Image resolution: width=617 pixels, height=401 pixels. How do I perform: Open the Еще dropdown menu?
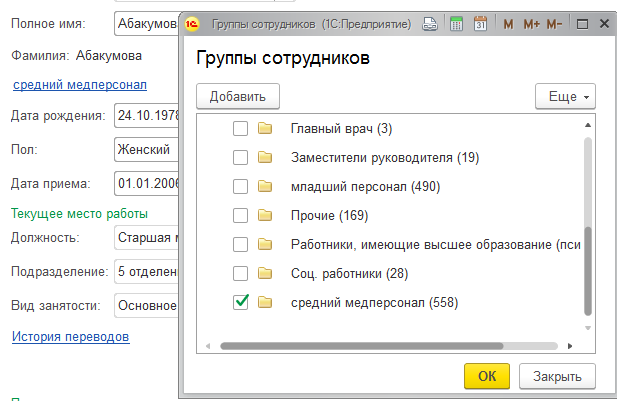pos(566,96)
